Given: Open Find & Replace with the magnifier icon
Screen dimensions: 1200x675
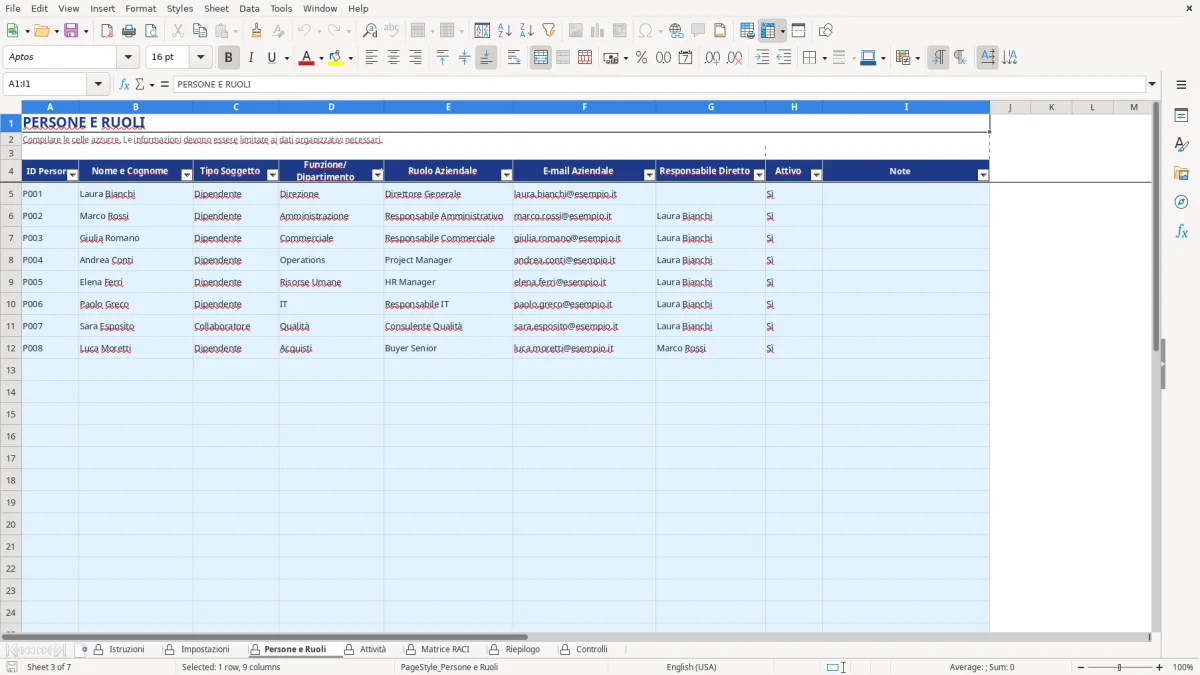Looking at the screenshot, I should tap(370, 31).
